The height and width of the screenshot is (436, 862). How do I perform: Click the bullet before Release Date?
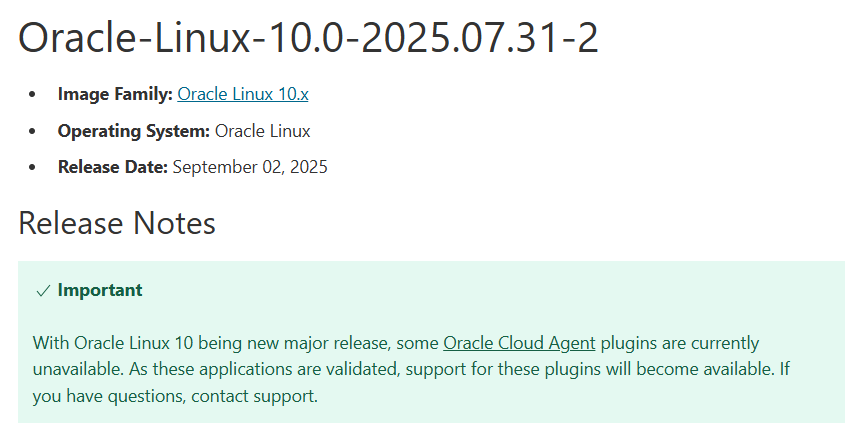(x=32, y=167)
